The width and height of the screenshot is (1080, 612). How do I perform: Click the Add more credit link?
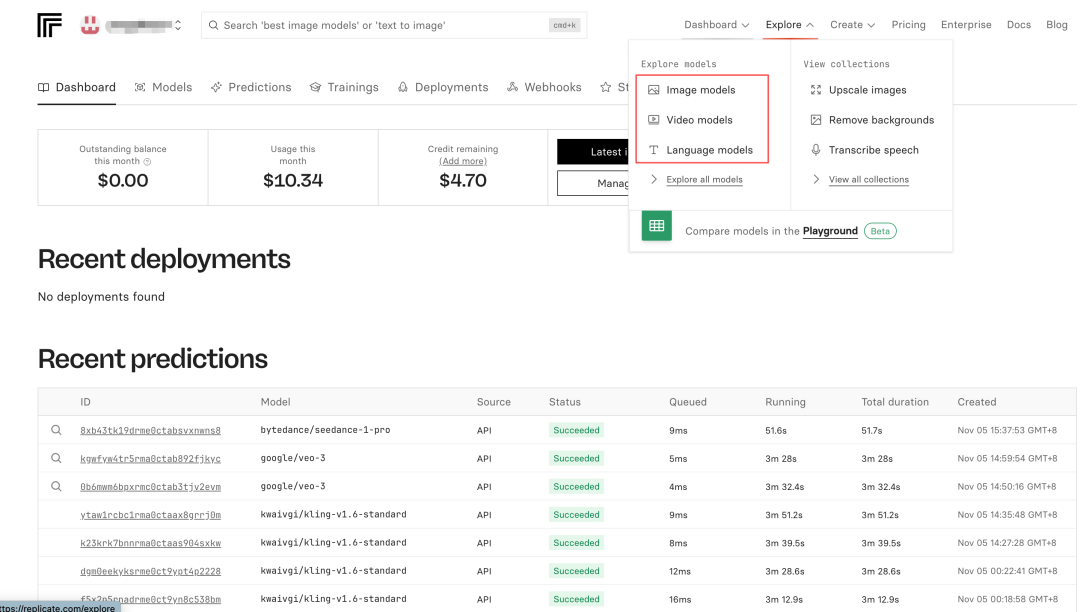click(463, 161)
